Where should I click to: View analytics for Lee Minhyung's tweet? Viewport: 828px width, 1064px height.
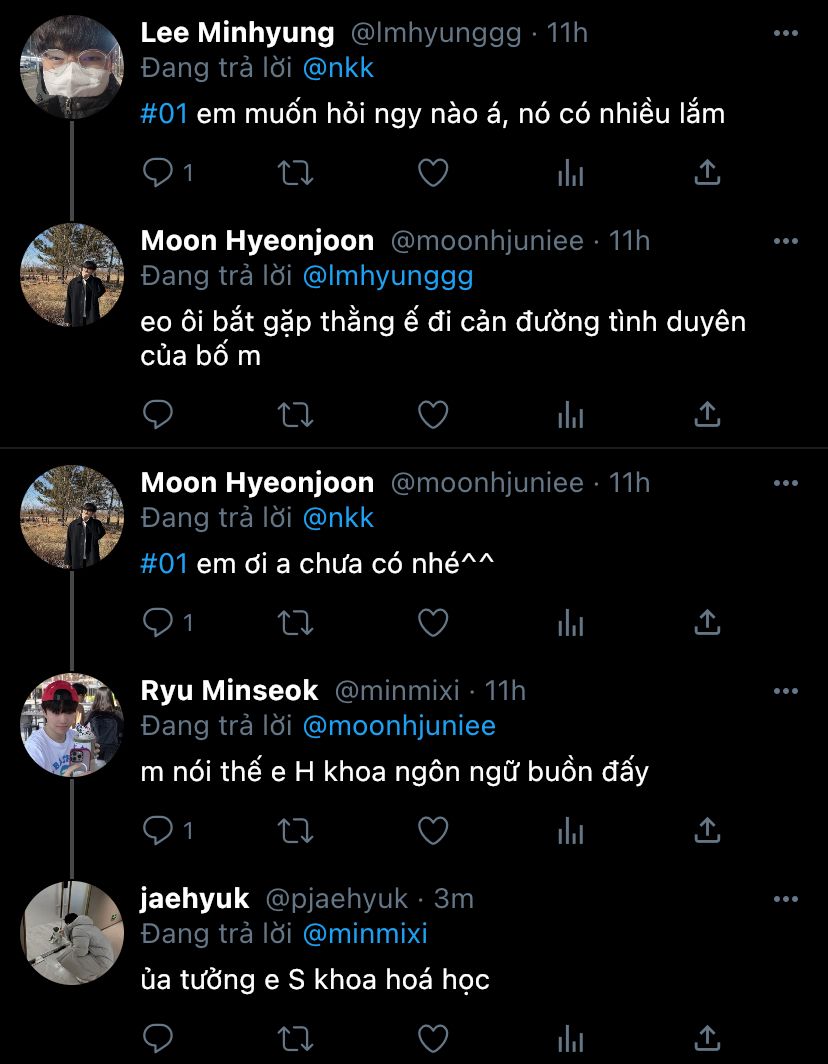570,173
